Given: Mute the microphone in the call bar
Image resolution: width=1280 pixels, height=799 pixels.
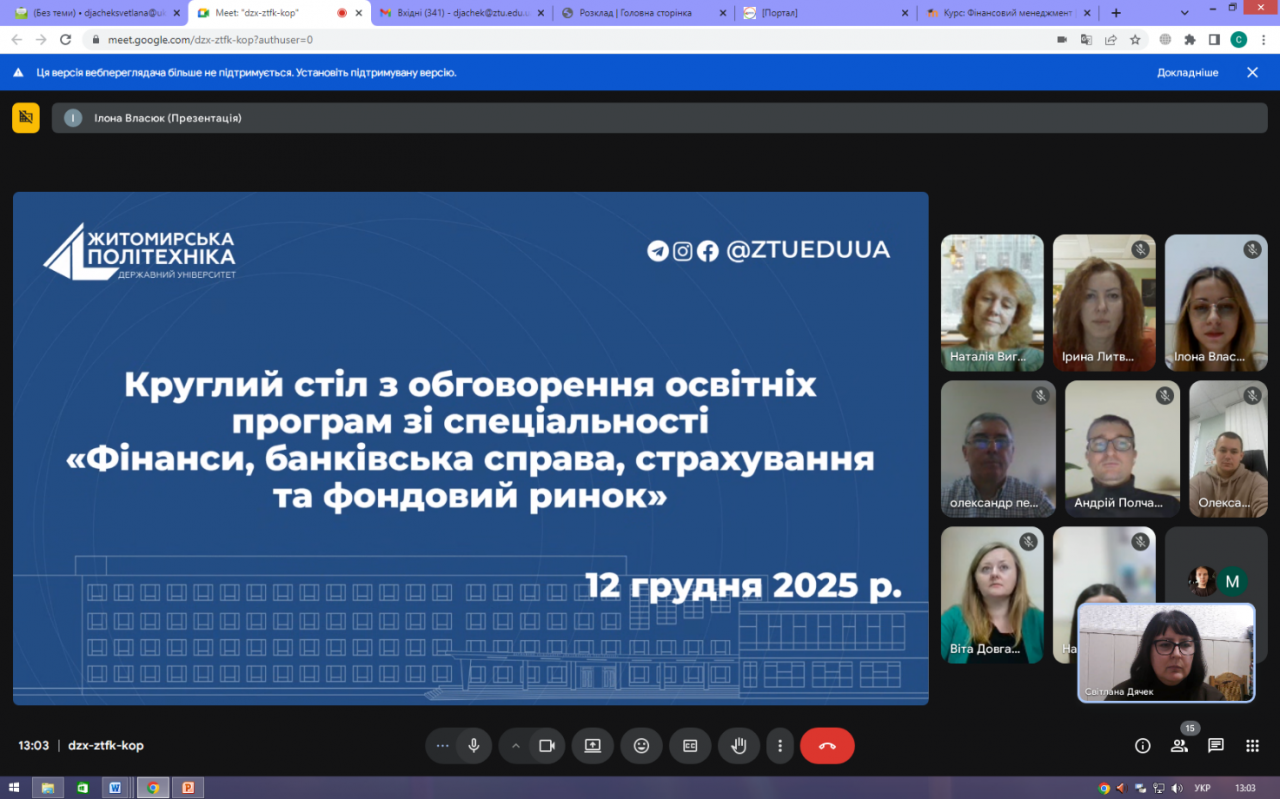Looking at the screenshot, I should tap(474, 746).
